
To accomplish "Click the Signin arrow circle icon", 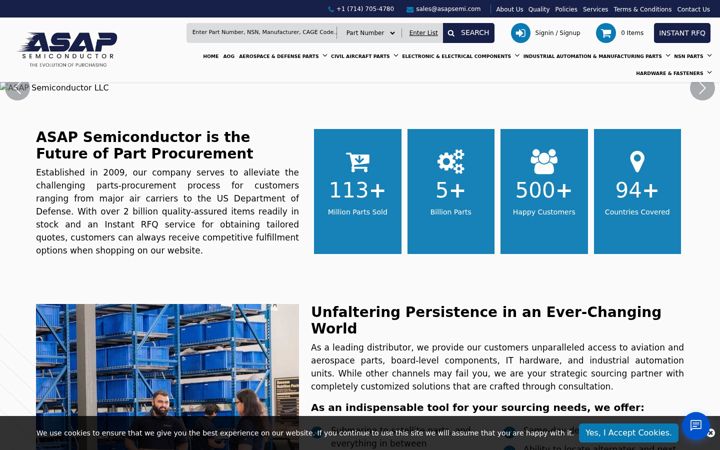I will tap(520, 33).
